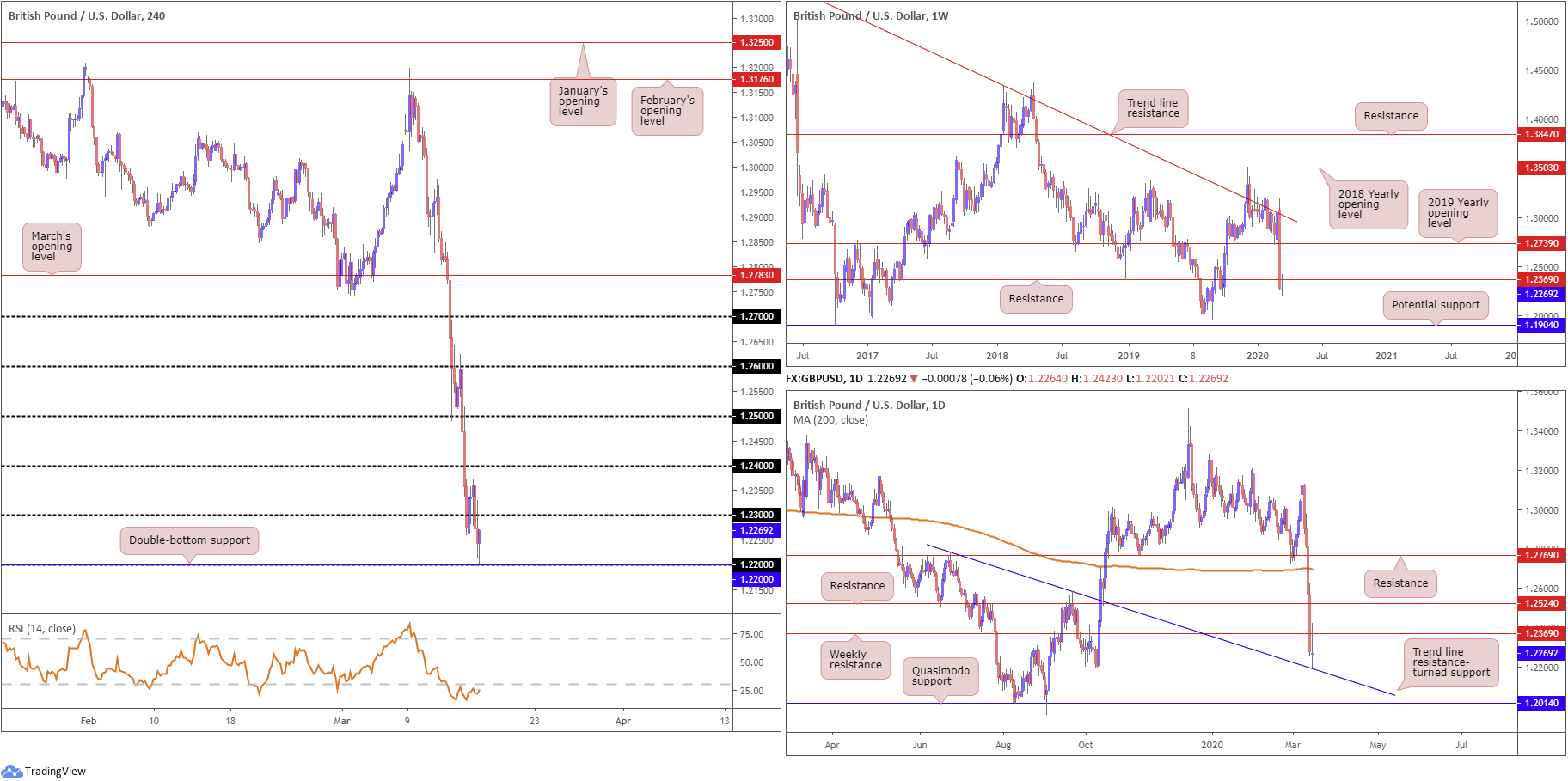Click the Resistance callout below weekly candles
The width and height of the screenshot is (1568, 781).
point(1036,299)
